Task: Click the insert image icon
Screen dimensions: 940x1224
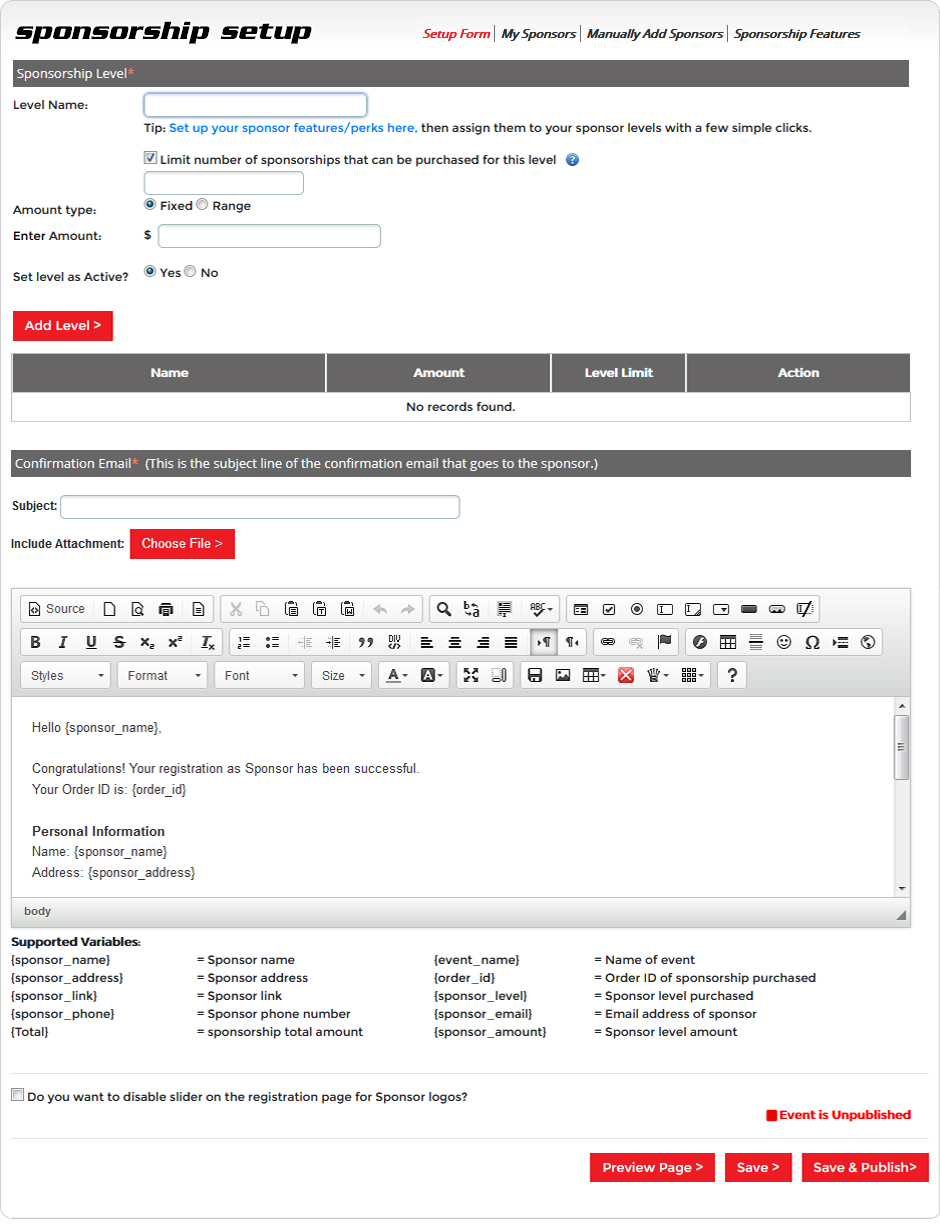Action: pyautogui.click(x=563, y=676)
